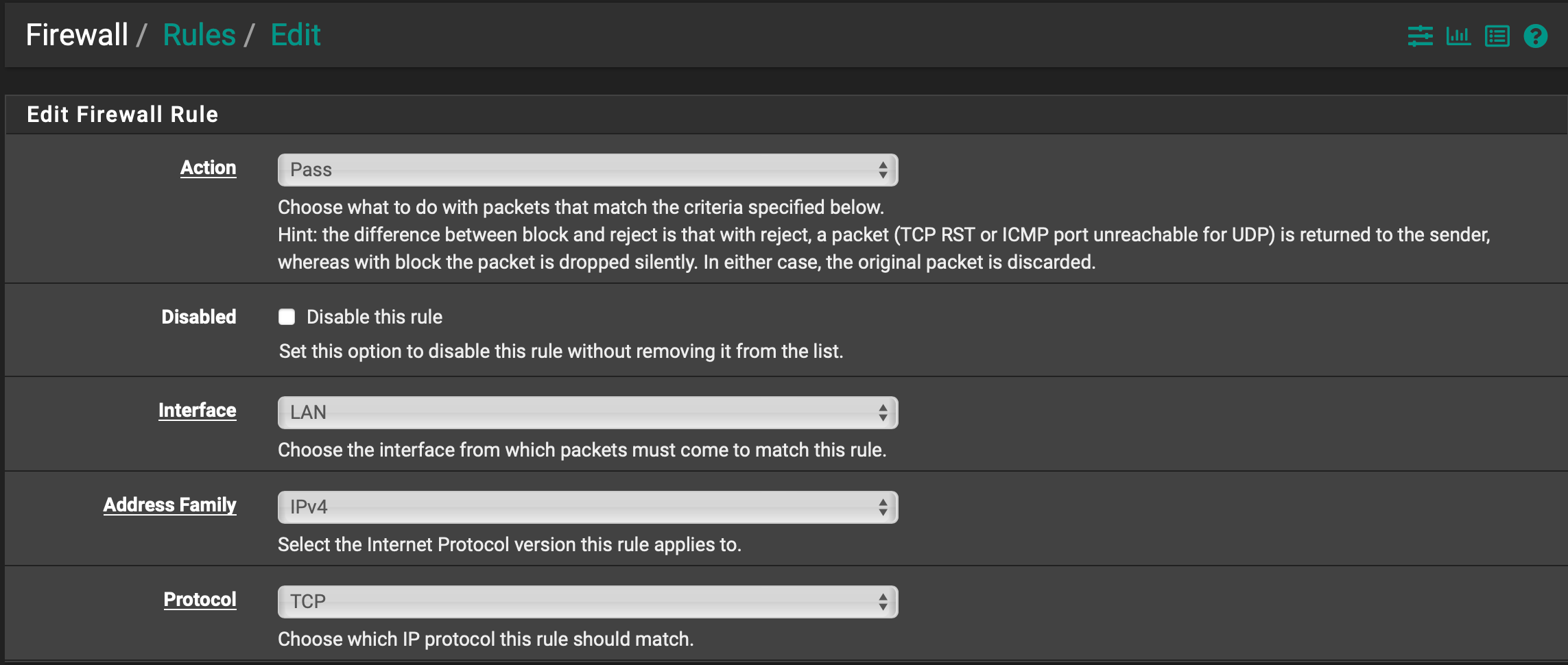This screenshot has height=665, width=1568.
Task: Click the bold Disabled field label
Action: point(198,317)
